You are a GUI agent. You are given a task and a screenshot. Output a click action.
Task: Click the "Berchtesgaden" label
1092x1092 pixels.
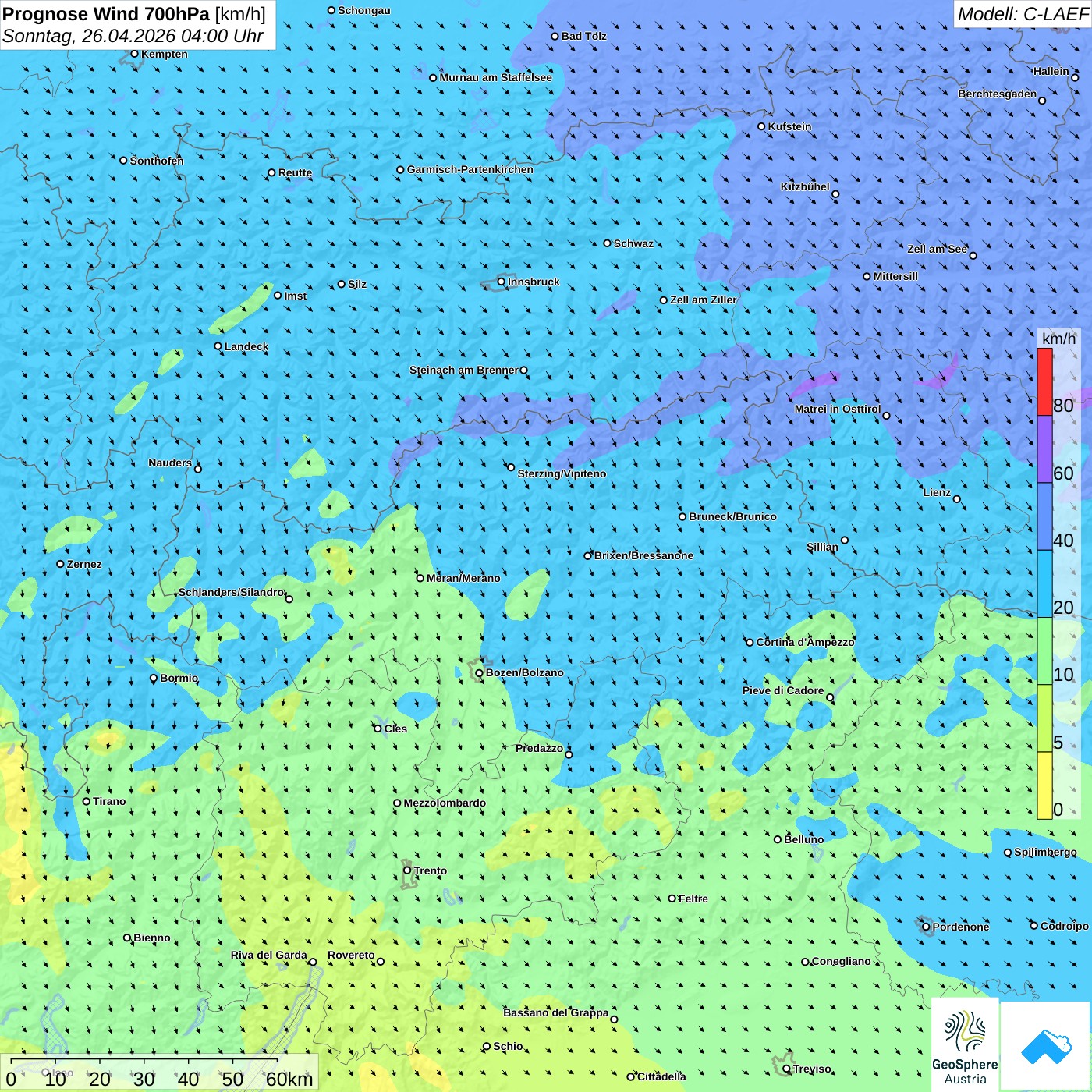998,94
